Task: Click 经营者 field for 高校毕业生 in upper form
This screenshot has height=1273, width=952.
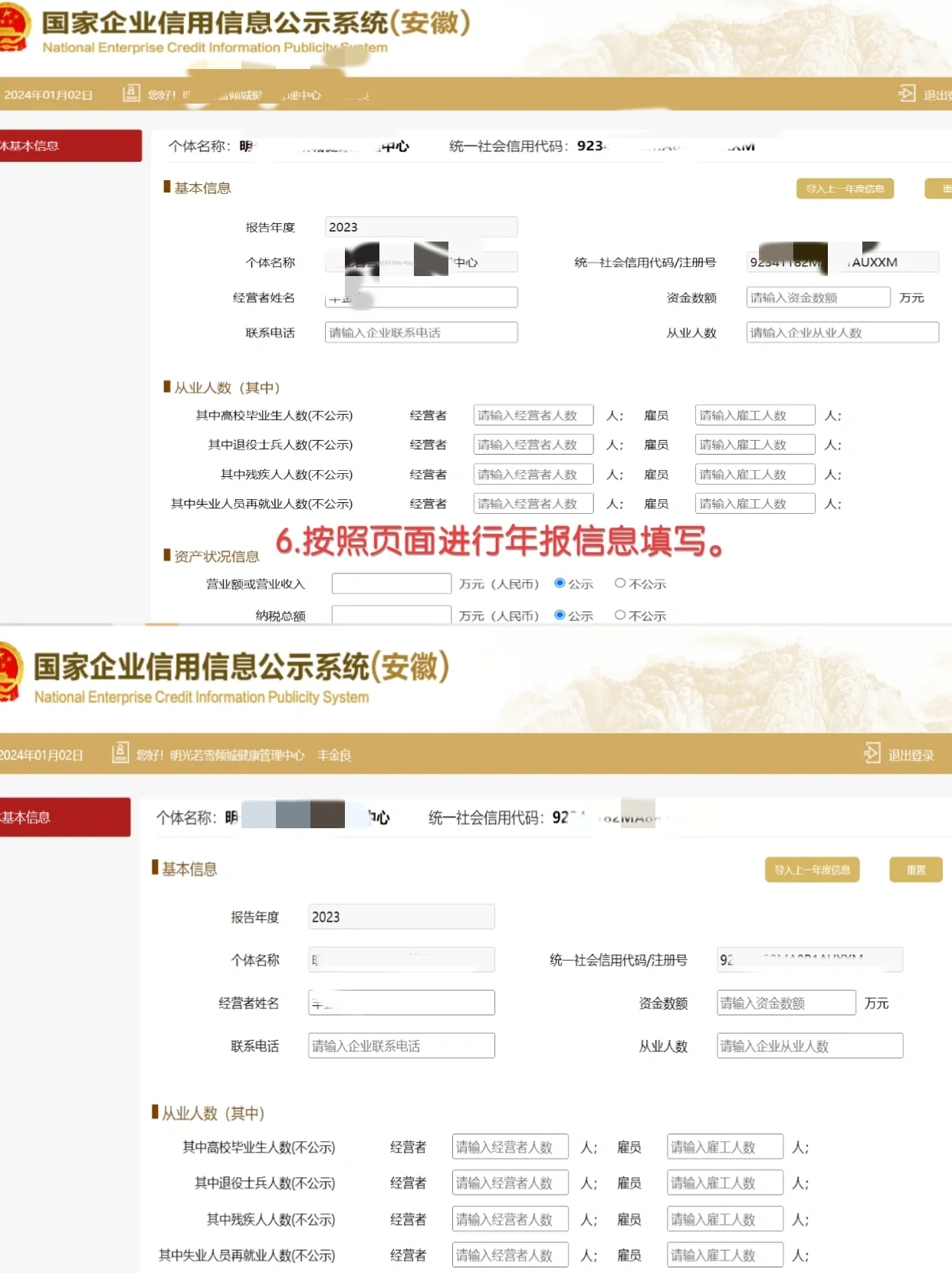Action: 533,416
